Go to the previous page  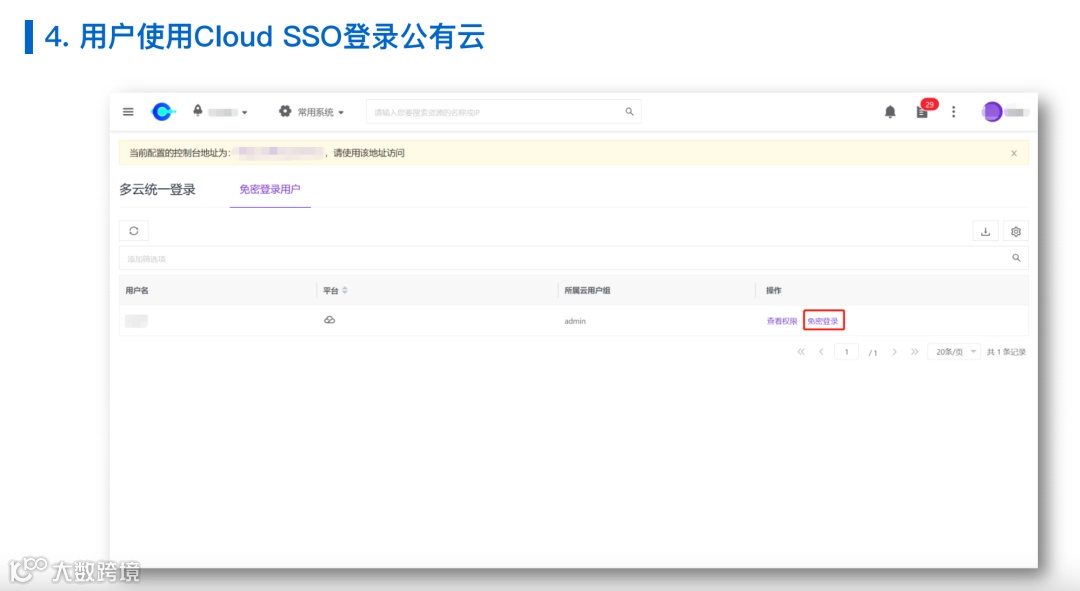click(821, 352)
